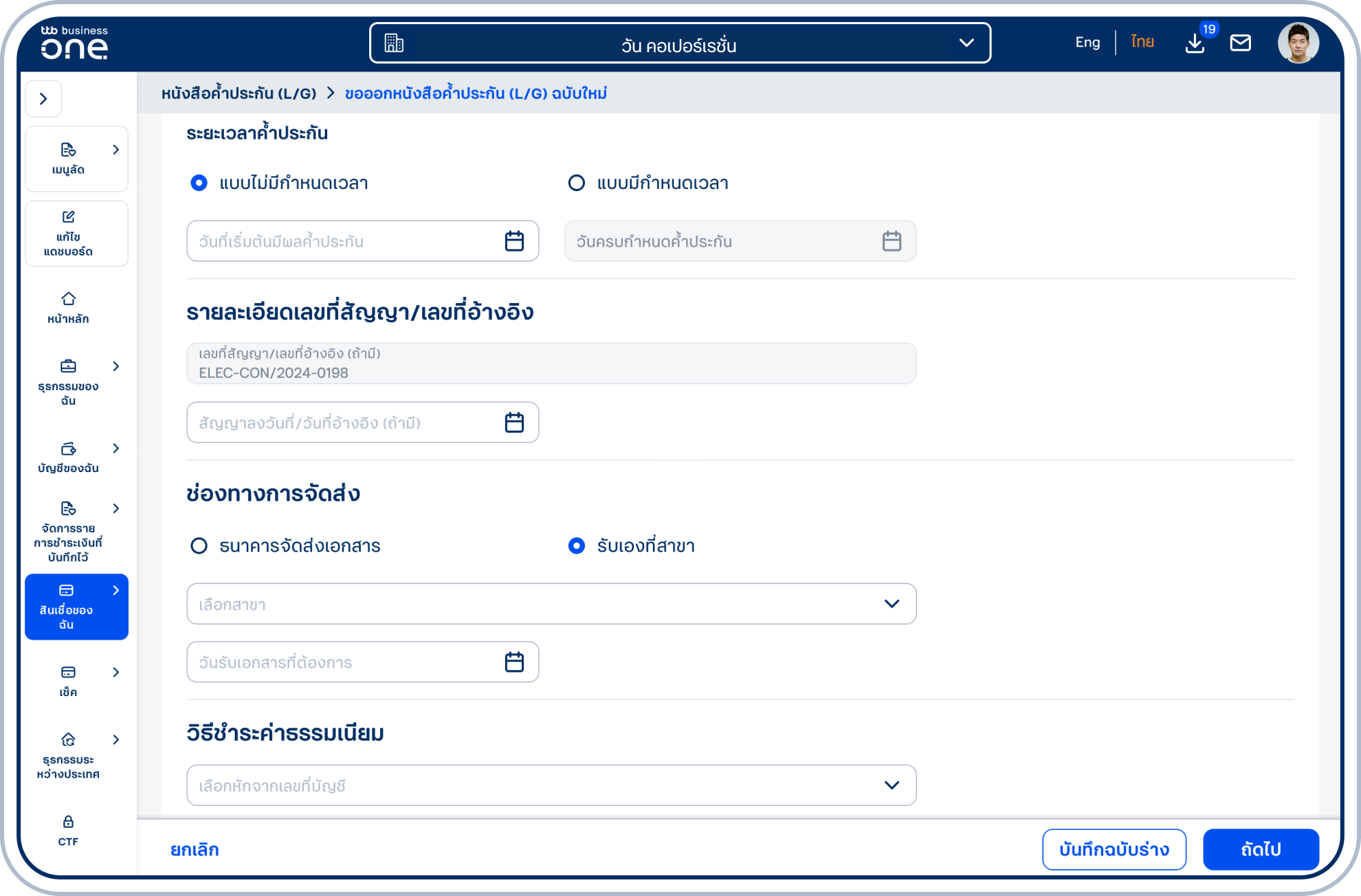The height and width of the screenshot is (896, 1361).
Task: Switch language to Eng
Action: click(x=1087, y=43)
